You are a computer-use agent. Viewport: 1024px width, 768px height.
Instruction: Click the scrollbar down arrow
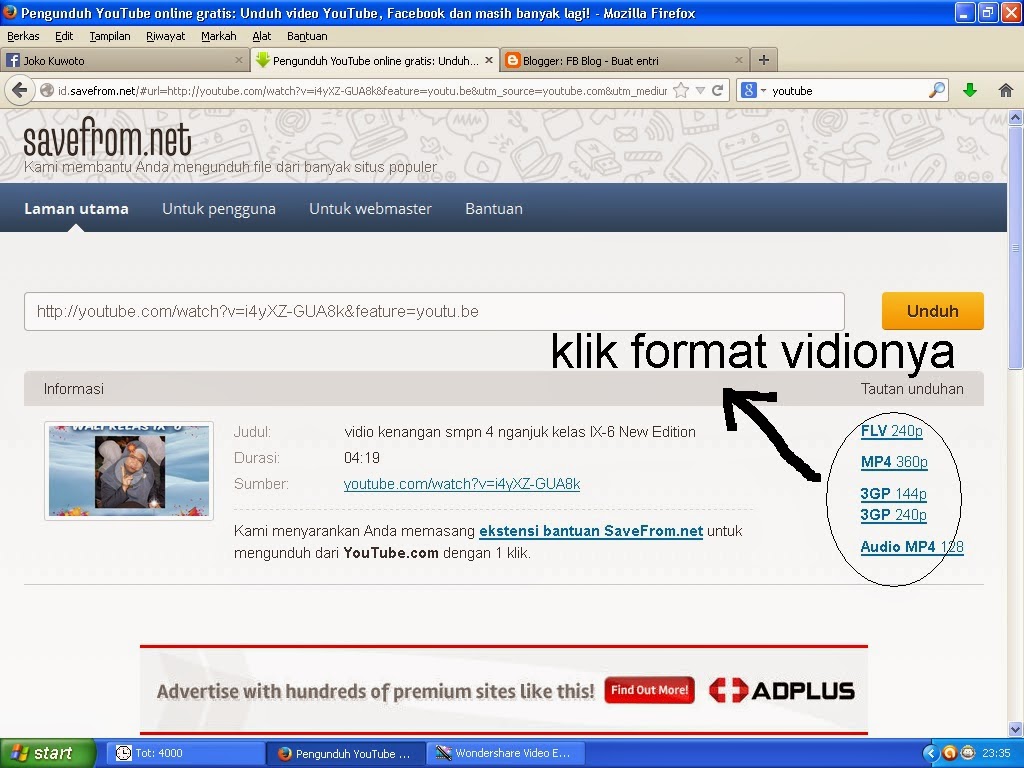coord(1015,729)
